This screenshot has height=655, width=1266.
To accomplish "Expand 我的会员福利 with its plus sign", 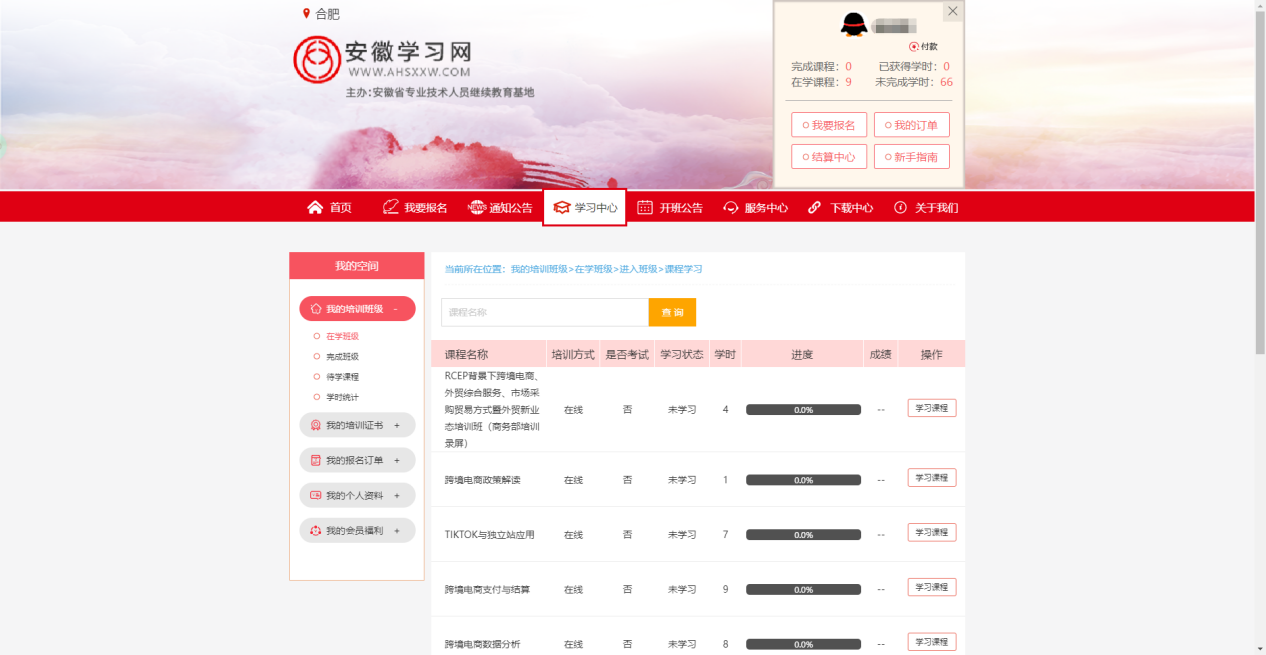I will 397,530.
